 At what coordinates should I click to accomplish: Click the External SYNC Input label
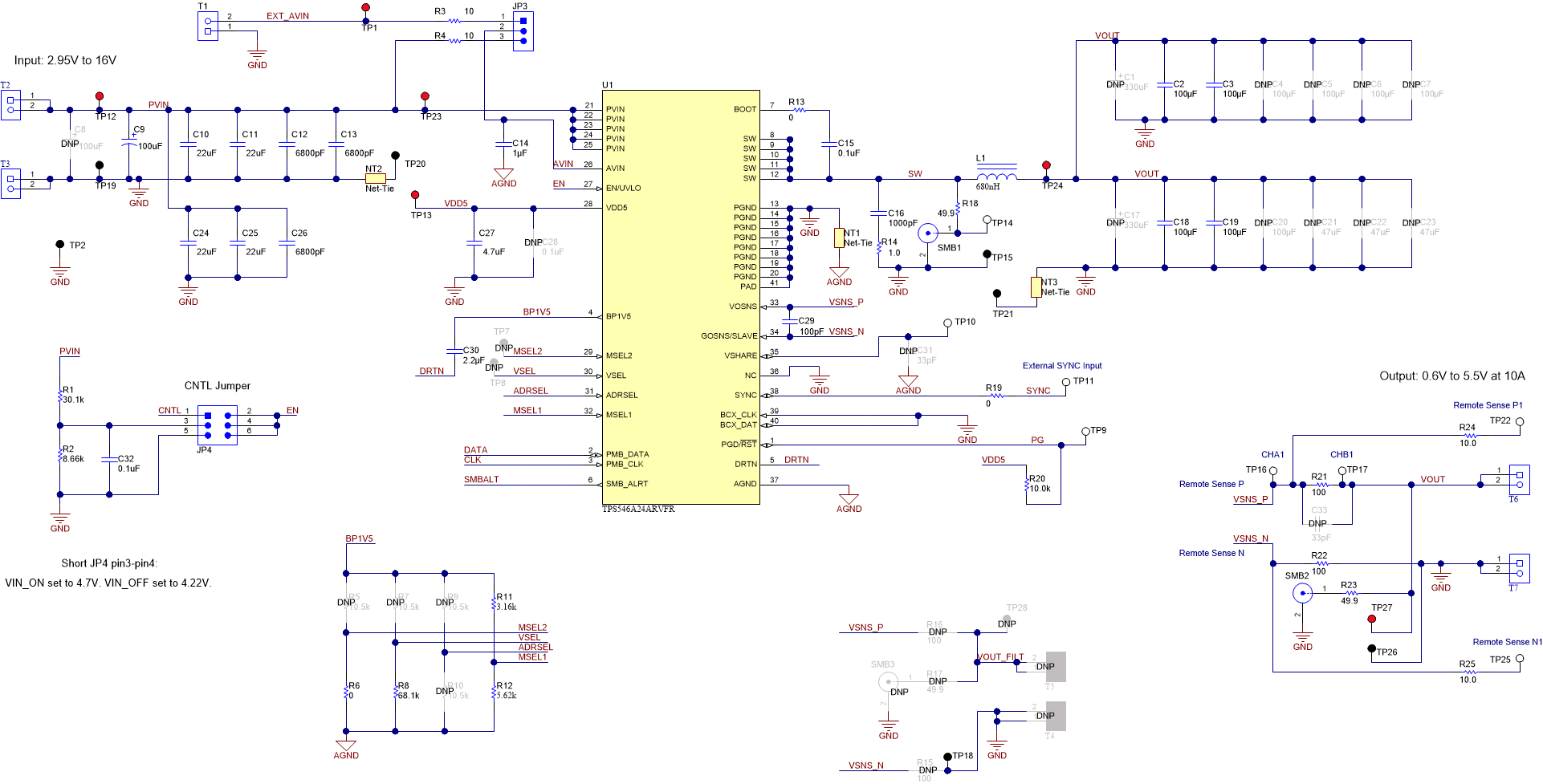click(1061, 365)
